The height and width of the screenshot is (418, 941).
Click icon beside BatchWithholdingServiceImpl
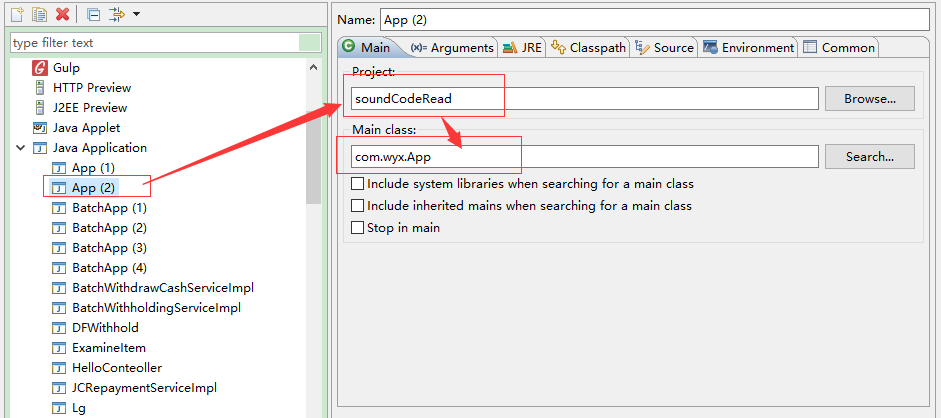click(x=59, y=308)
